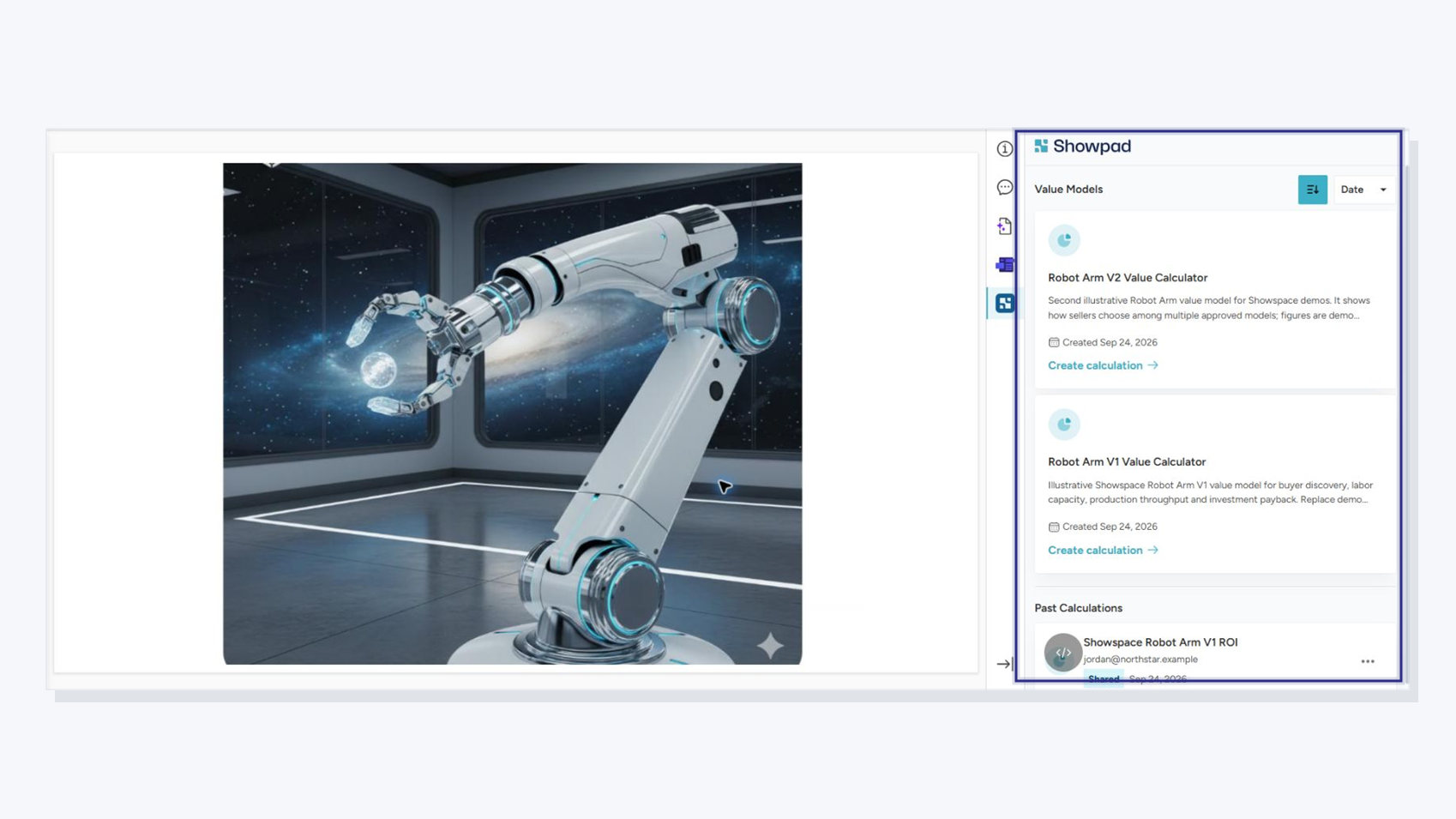Screen dimensions: 1456x819
Task: Toggle the sort order button
Action: pyautogui.click(x=1312, y=190)
